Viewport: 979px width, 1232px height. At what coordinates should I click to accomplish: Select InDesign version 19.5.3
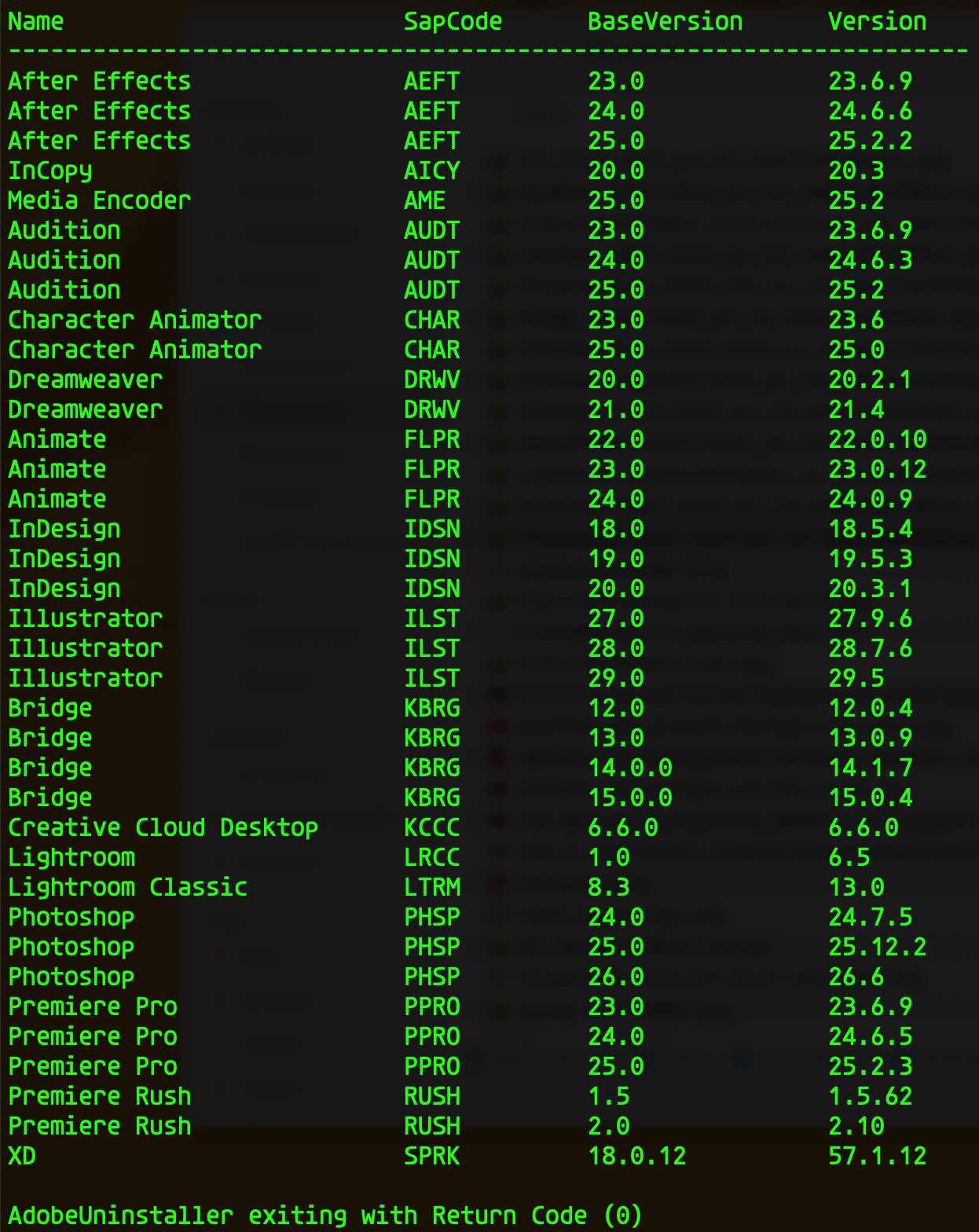(870, 559)
